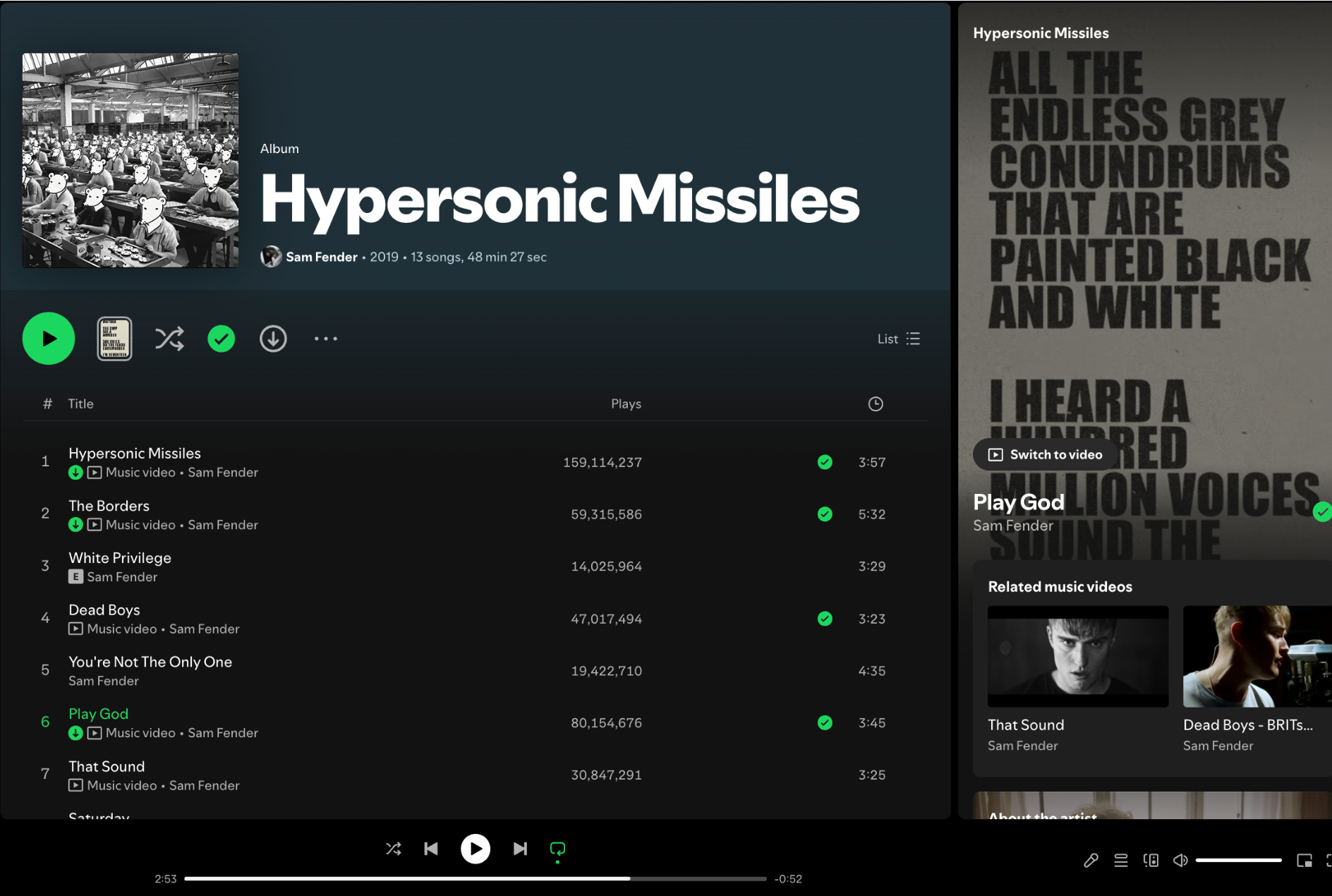The width and height of the screenshot is (1332, 896).
Task: Click the 30,847,291 play count
Action: point(607,775)
